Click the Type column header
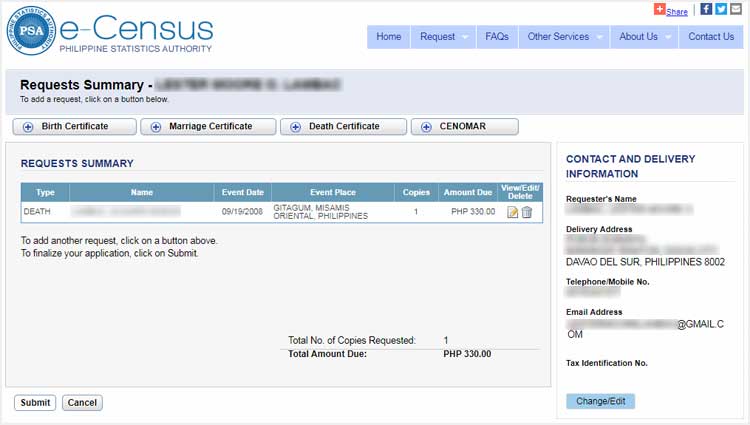The height and width of the screenshot is (425, 750). click(x=45, y=192)
